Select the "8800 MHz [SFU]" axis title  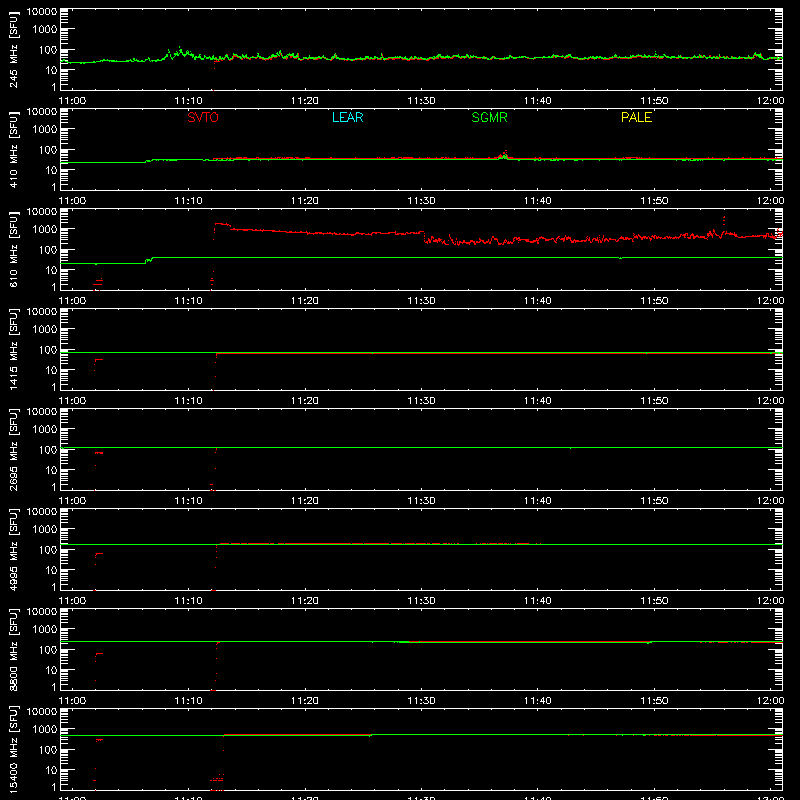13,649
